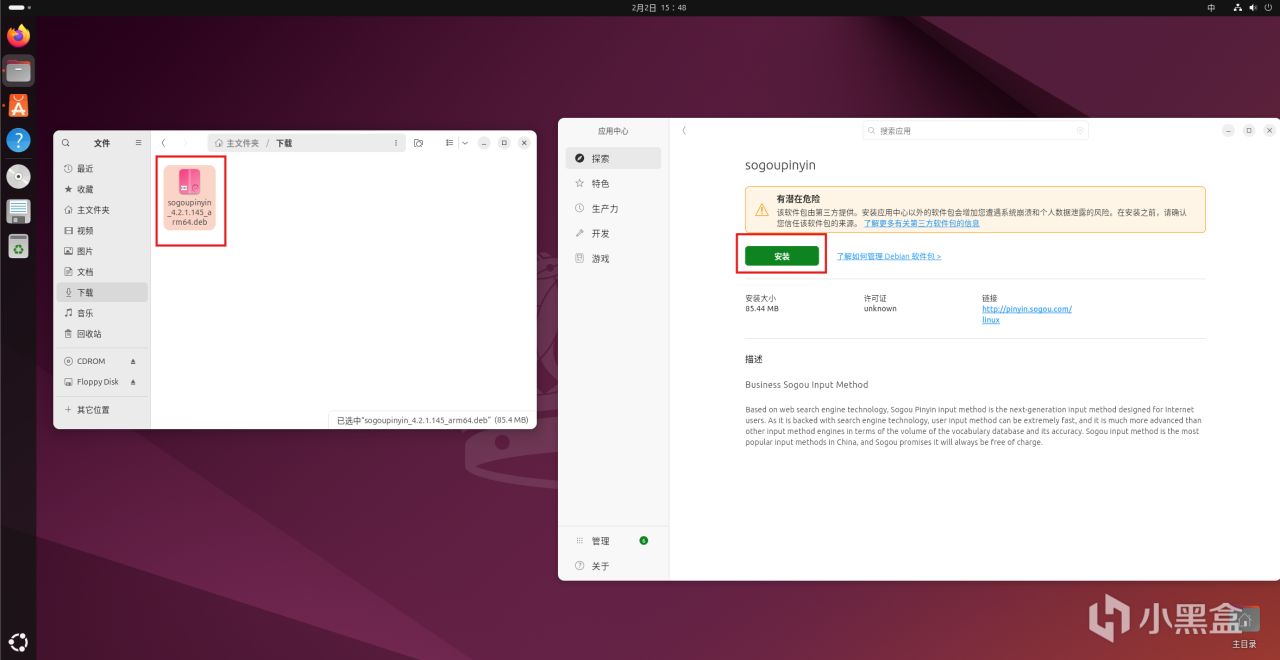Click the search icon in the Files window
1280x660 pixels.
point(66,143)
